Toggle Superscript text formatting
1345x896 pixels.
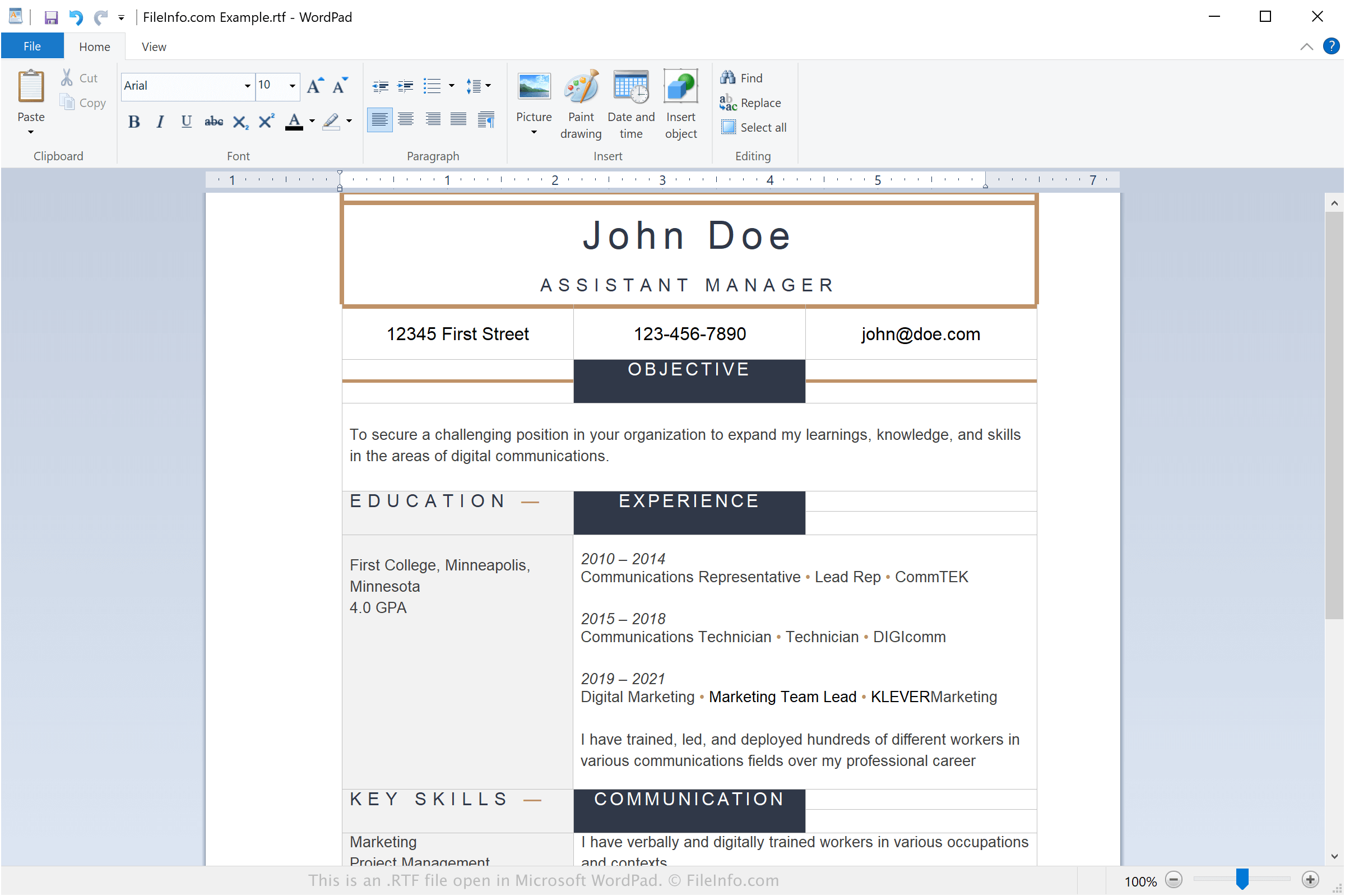[265, 122]
